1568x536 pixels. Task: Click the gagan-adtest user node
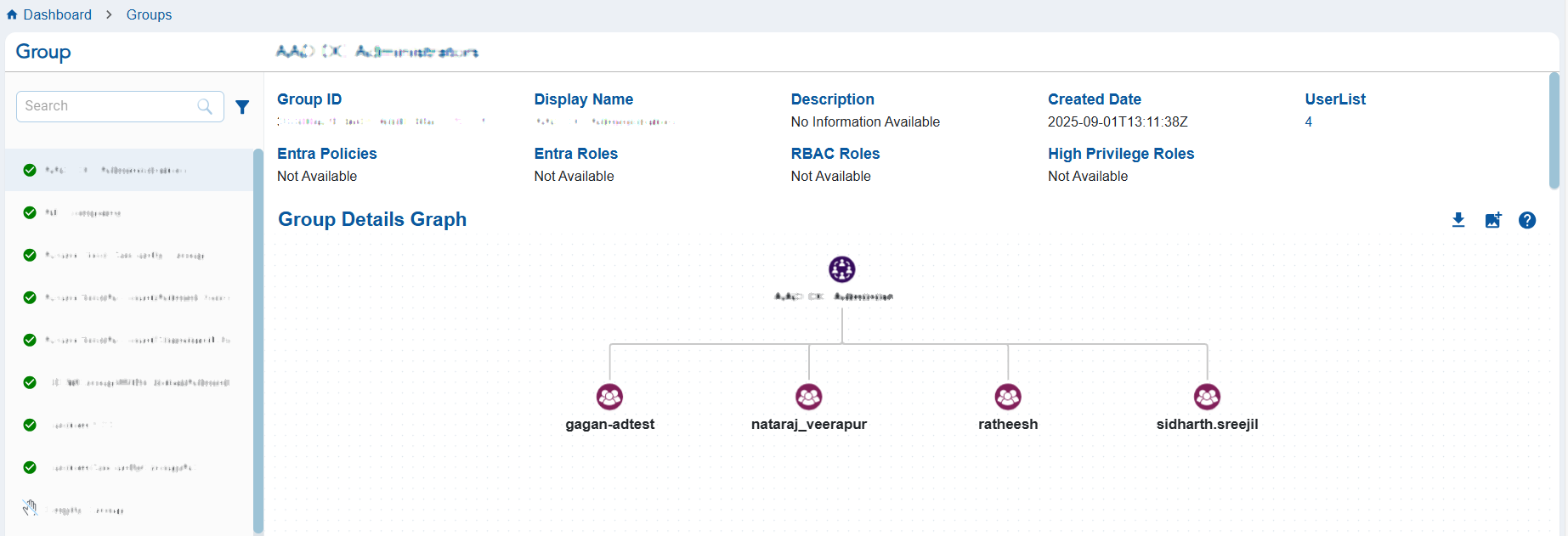[609, 397]
